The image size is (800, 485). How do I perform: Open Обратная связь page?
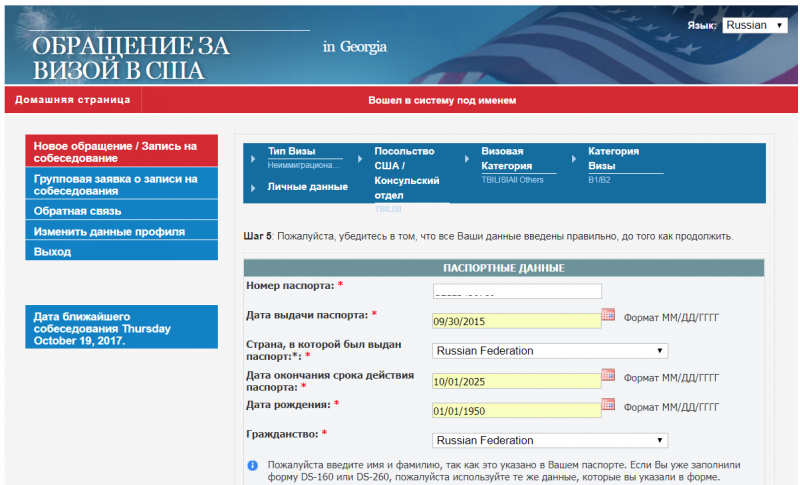(x=121, y=211)
